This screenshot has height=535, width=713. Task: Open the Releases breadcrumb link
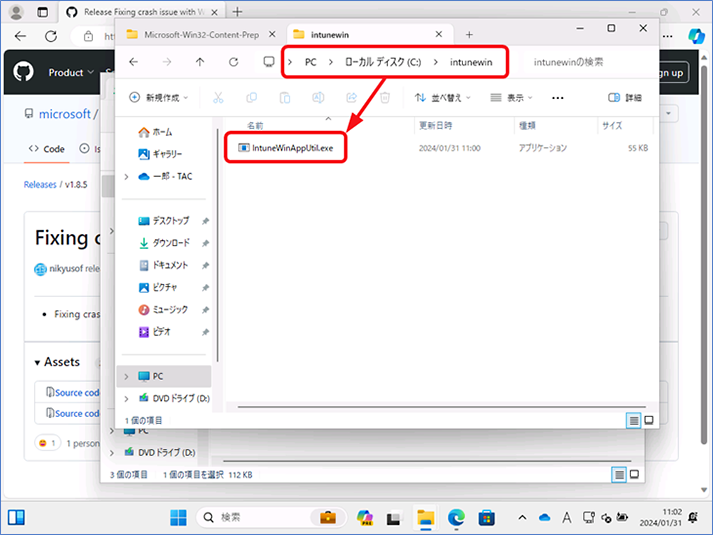pyautogui.click(x=40, y=185)
